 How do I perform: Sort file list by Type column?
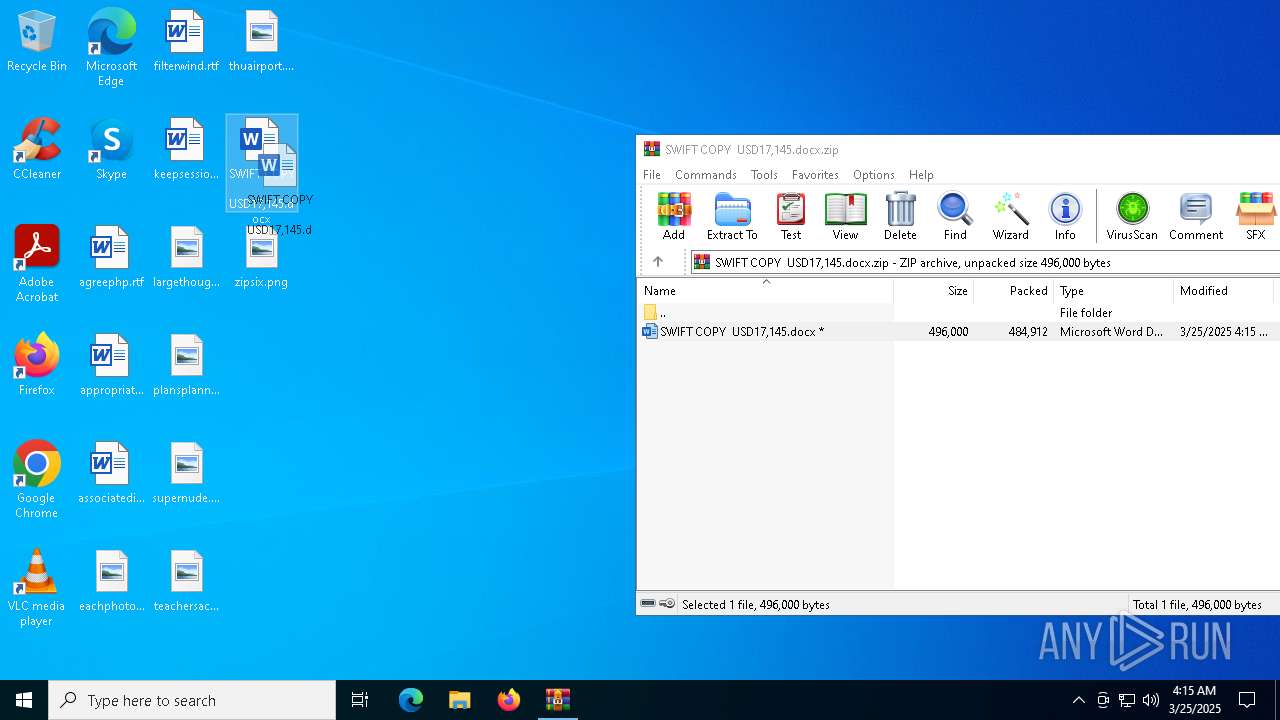(1113, 291)
